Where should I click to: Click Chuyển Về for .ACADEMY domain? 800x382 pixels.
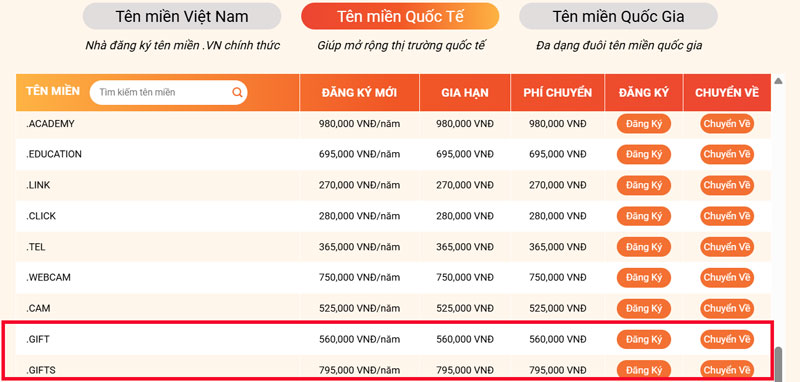(727, 124)
